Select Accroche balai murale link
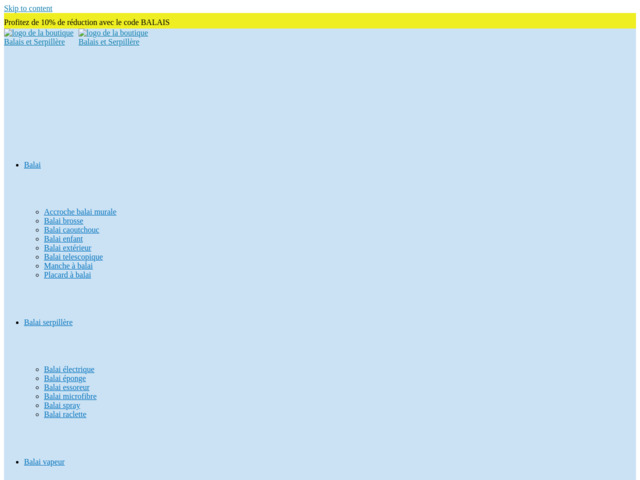640x480 pixels. (x=80, y=212)
